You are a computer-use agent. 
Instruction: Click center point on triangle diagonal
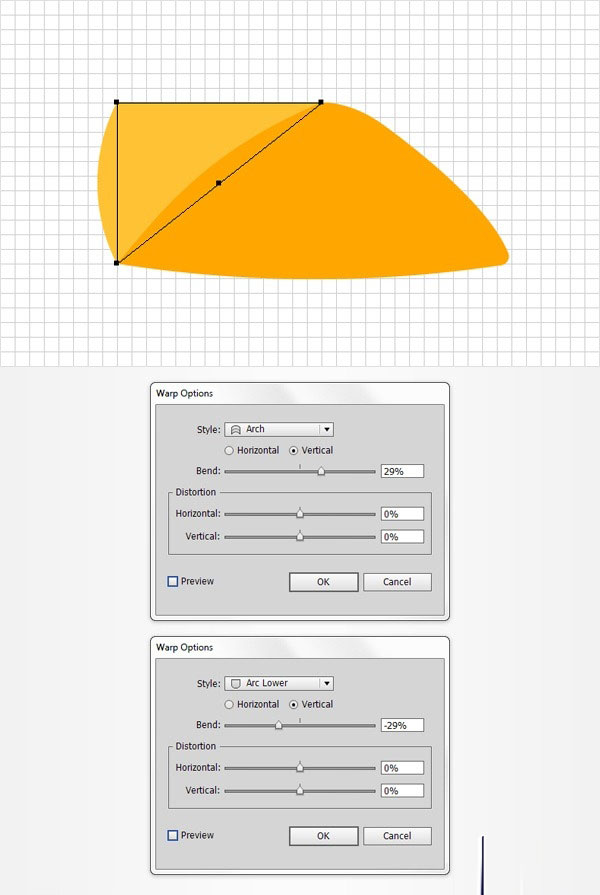click(x=219, y=183)
